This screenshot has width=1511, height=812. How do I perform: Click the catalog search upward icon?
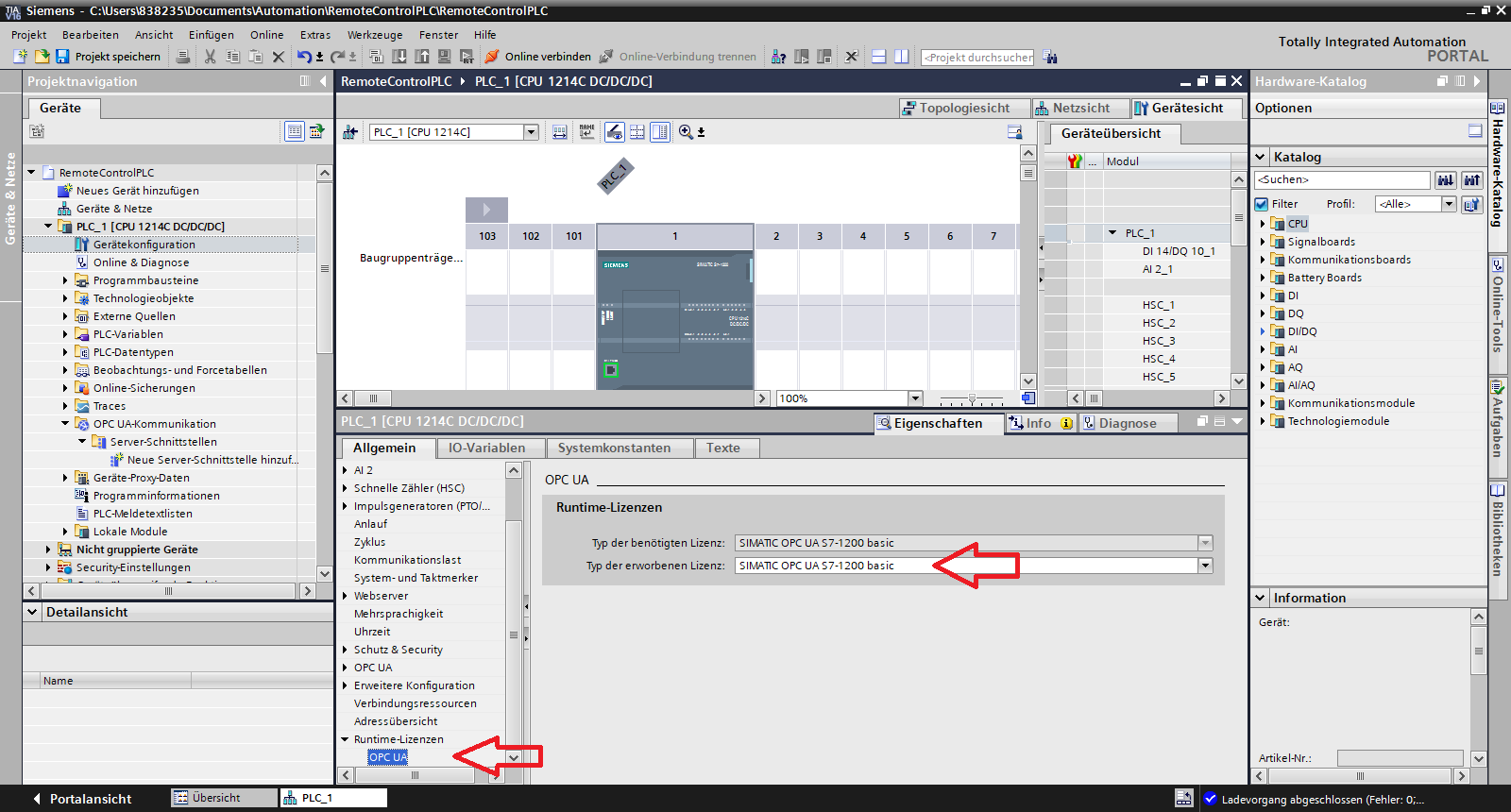(1472, 179)
